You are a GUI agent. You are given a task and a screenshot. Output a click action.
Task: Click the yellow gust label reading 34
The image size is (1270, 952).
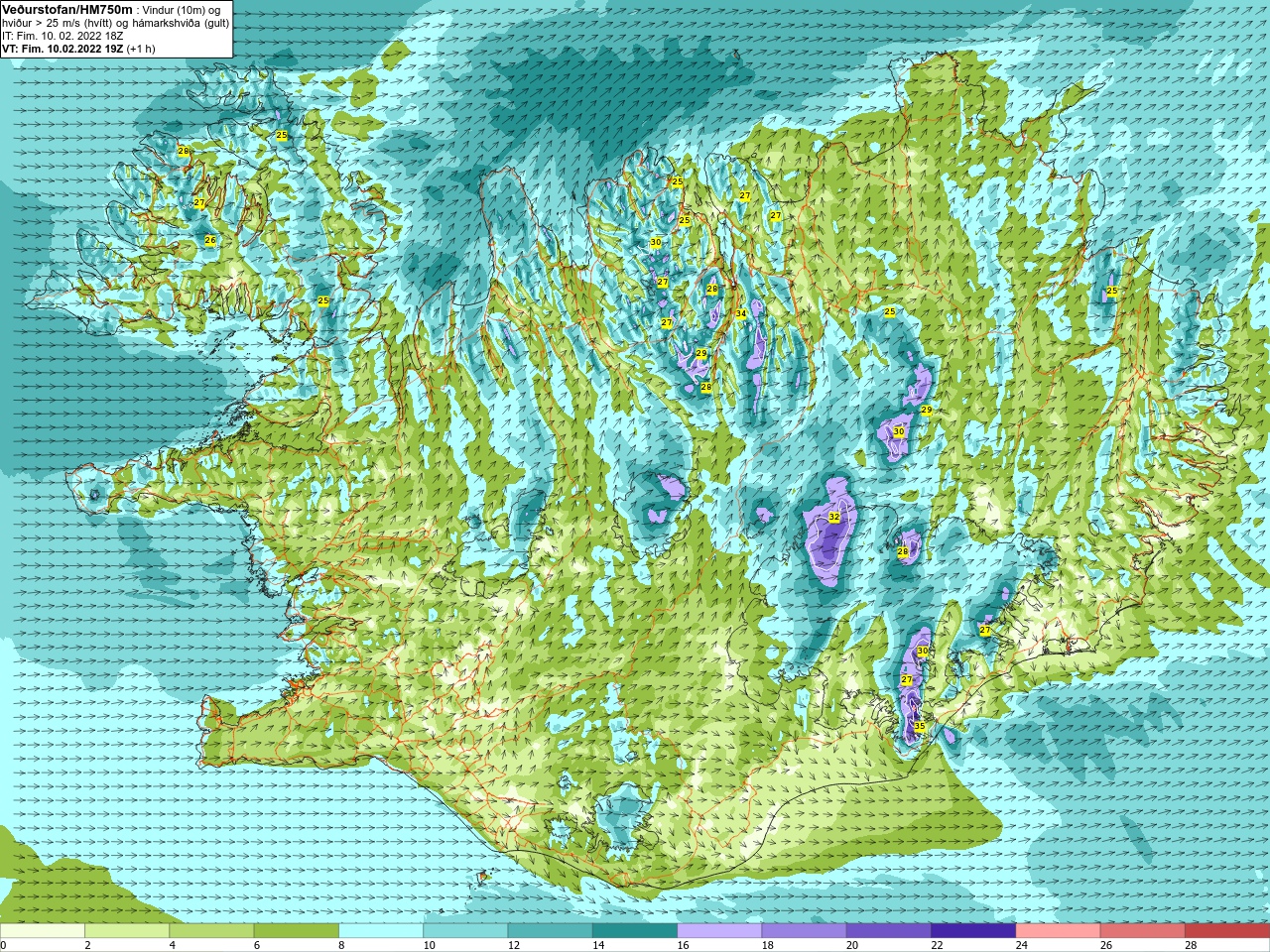(x=740, y=313)
